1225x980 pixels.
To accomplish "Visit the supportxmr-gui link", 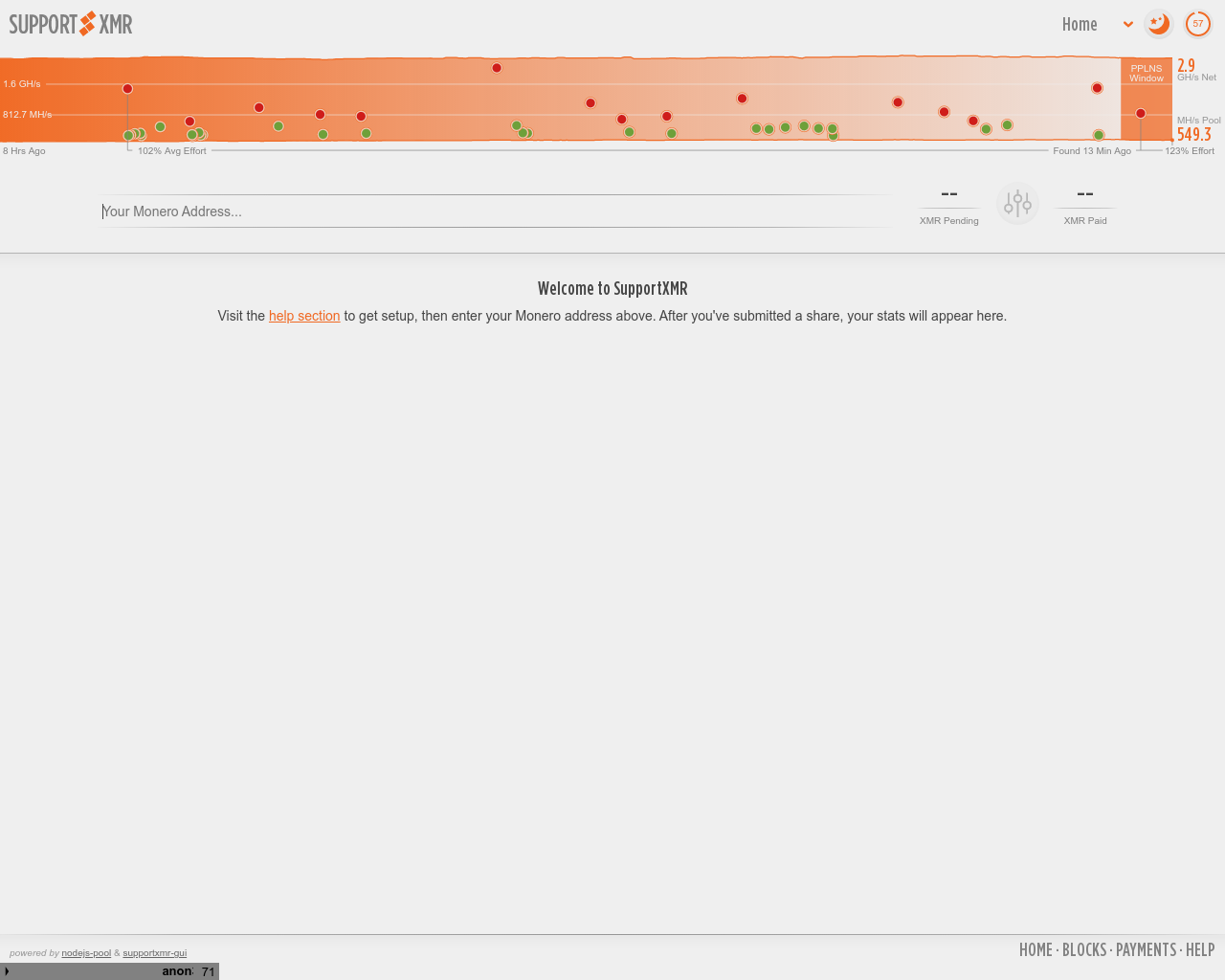I will click(154, 953).
